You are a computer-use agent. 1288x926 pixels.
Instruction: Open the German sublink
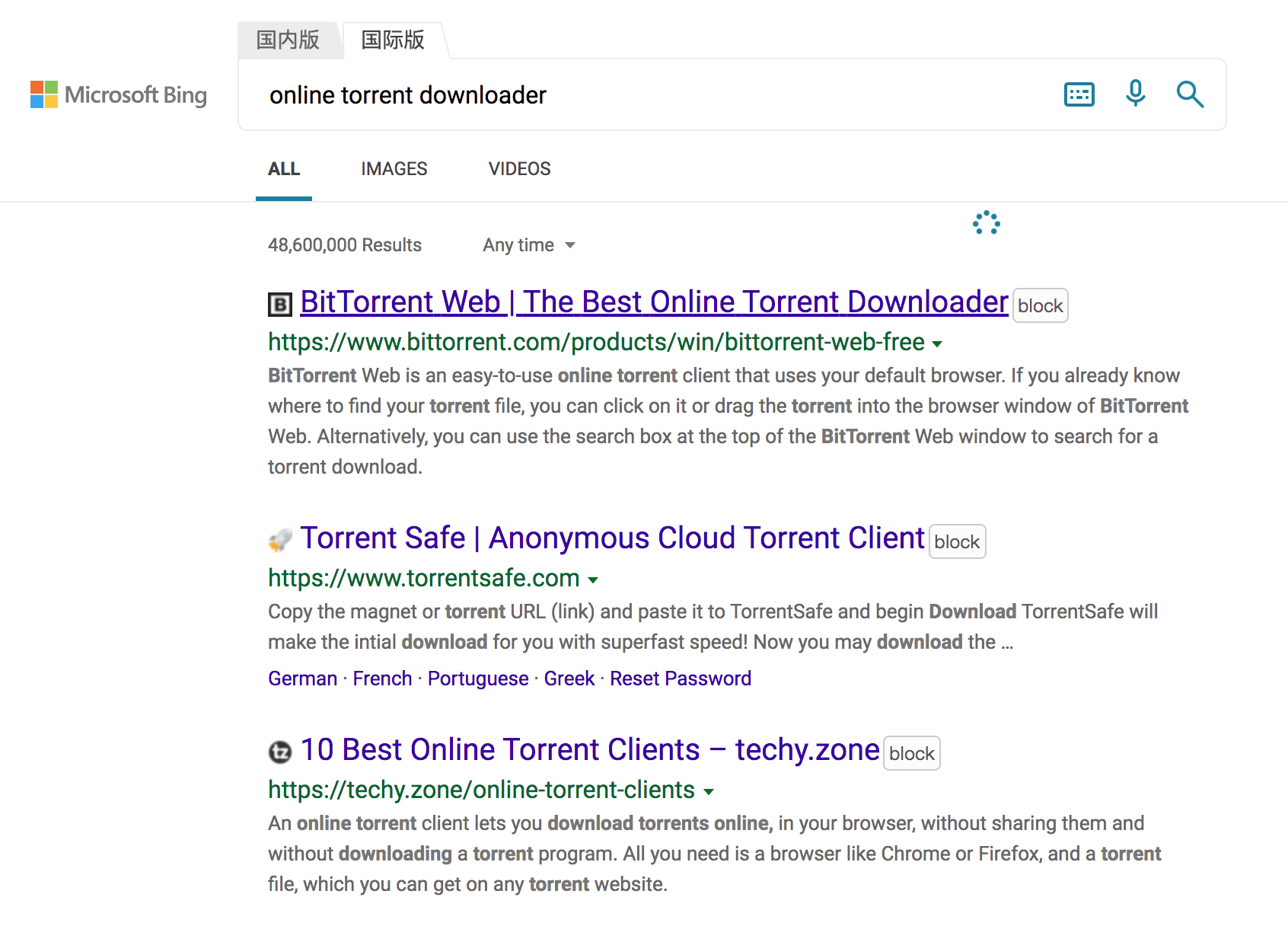point(303,679)
